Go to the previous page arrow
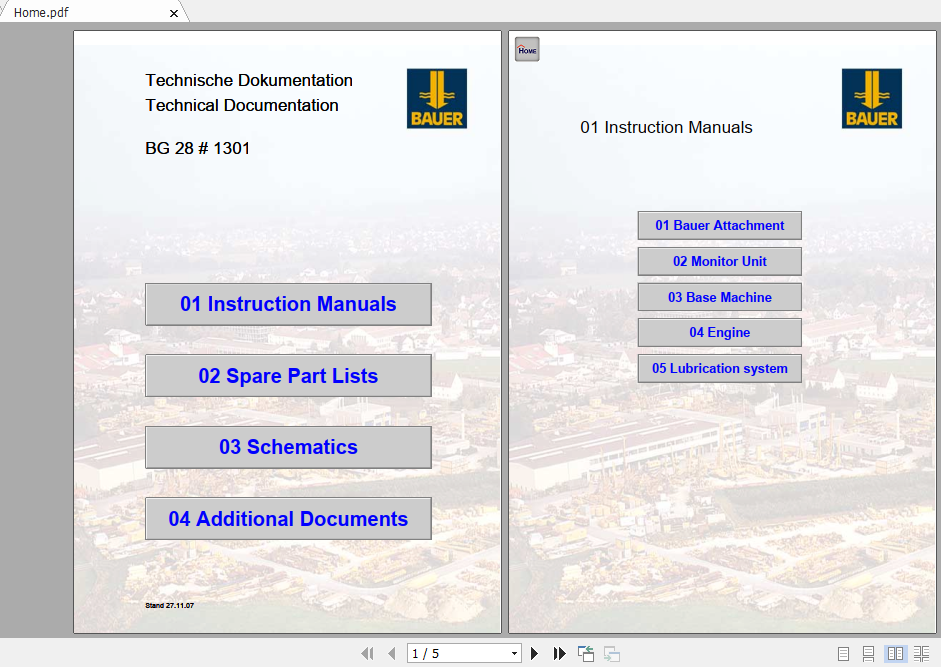Image resolution: width=941 pixels, height=667 pixels. coord(392,653)
